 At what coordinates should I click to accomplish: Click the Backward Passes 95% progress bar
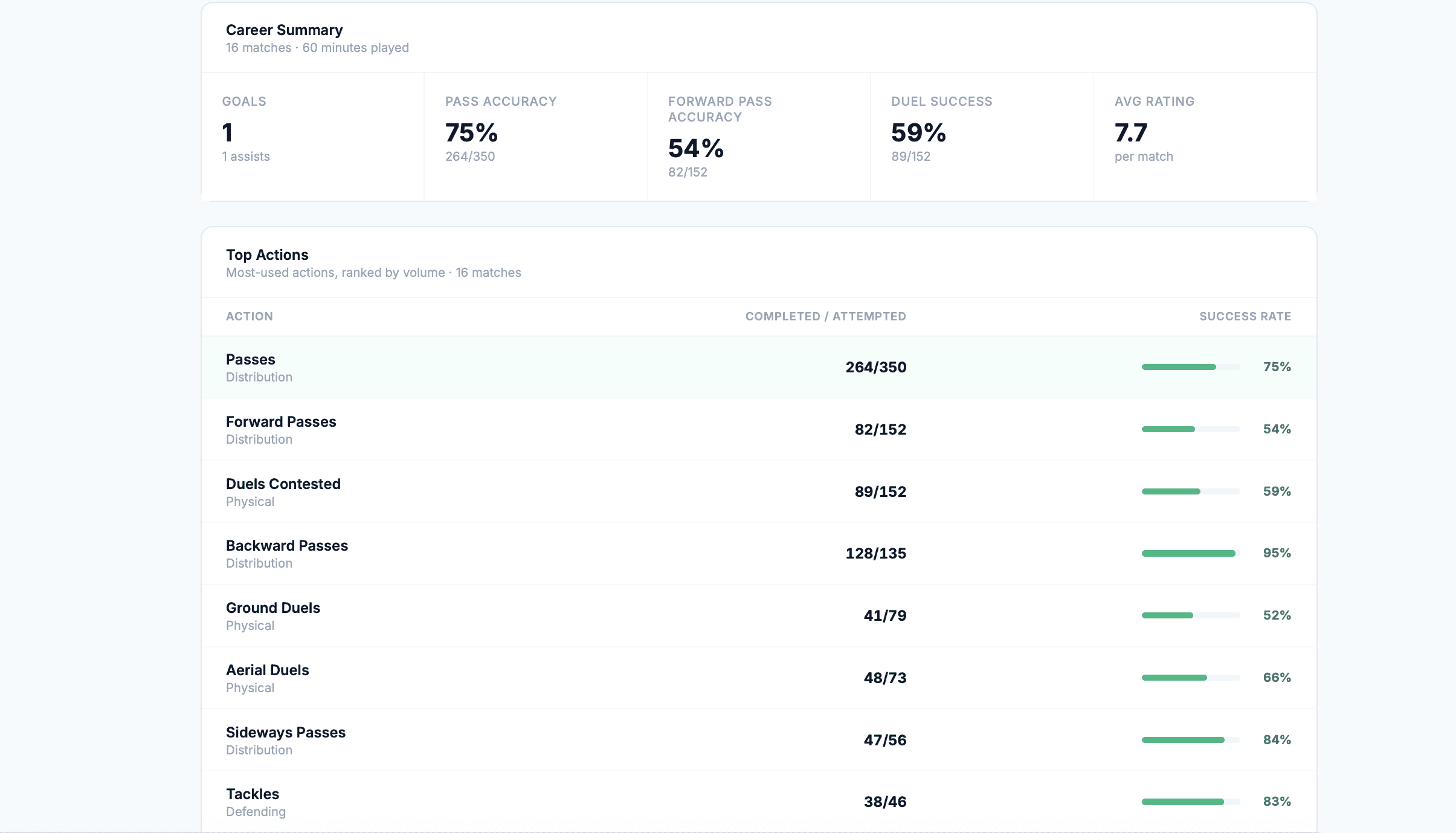[1190, 553]
